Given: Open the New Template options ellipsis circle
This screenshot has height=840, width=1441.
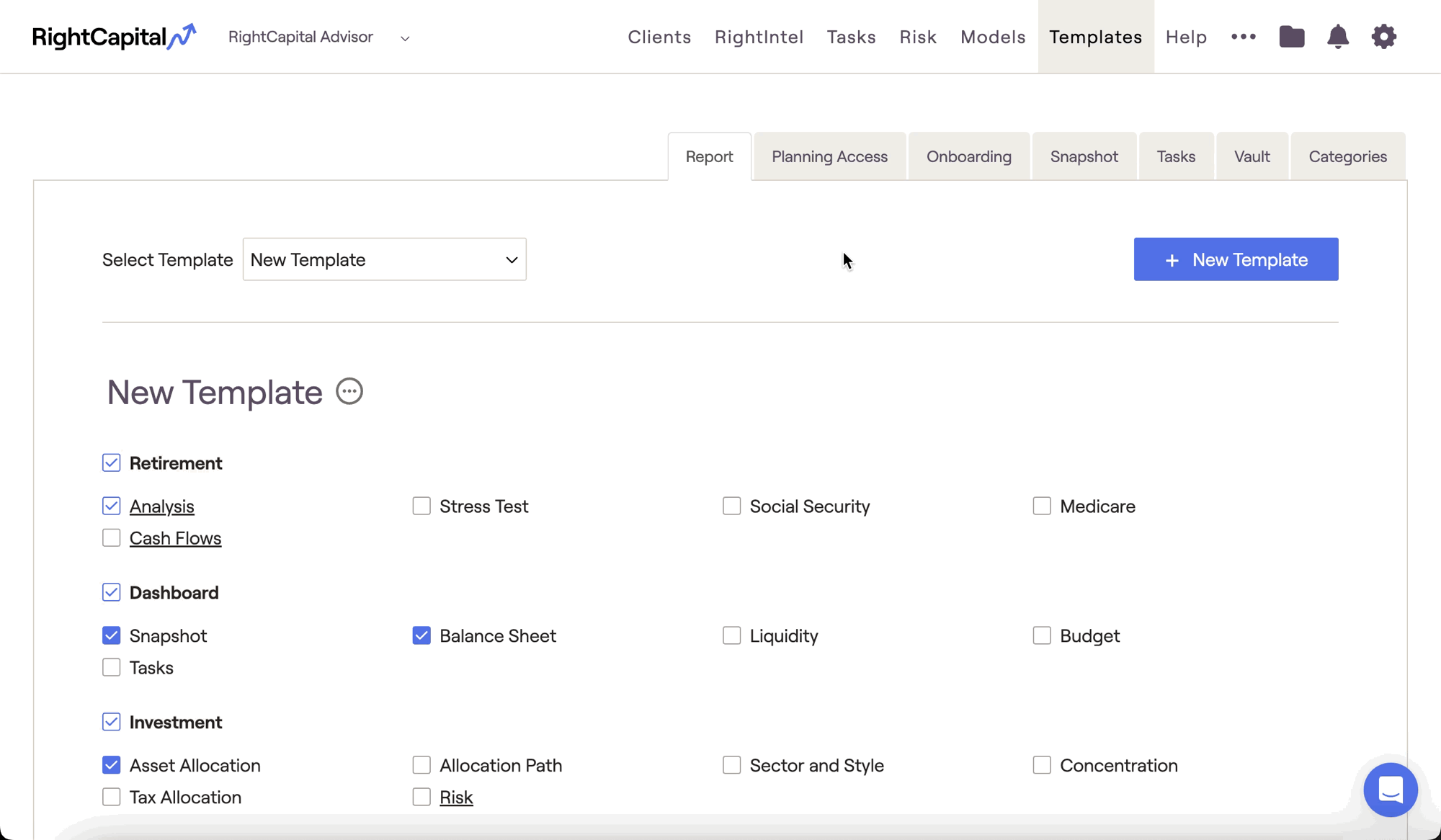Looking at the screenshot, I should (349, 392).
